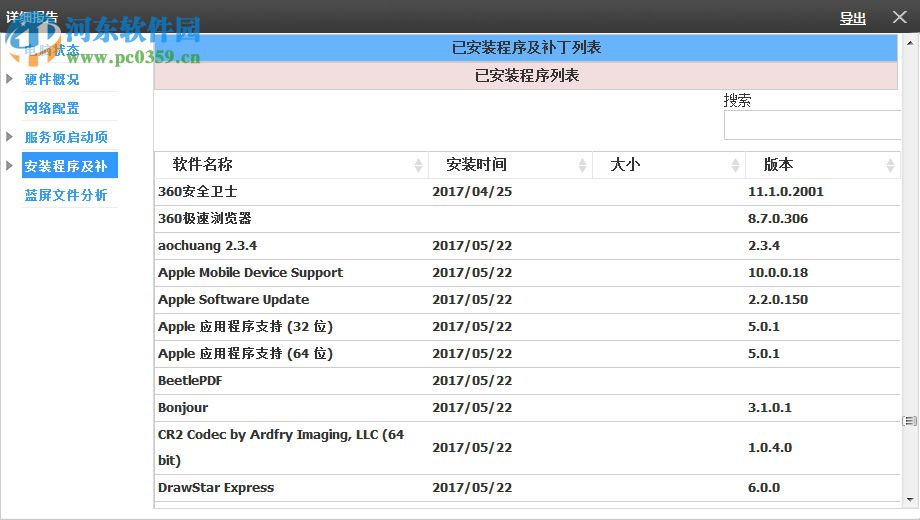Click version 1.0.4.0
Image resolution: width=920 pixels, height=520 pixels.
tap(769, 448)
